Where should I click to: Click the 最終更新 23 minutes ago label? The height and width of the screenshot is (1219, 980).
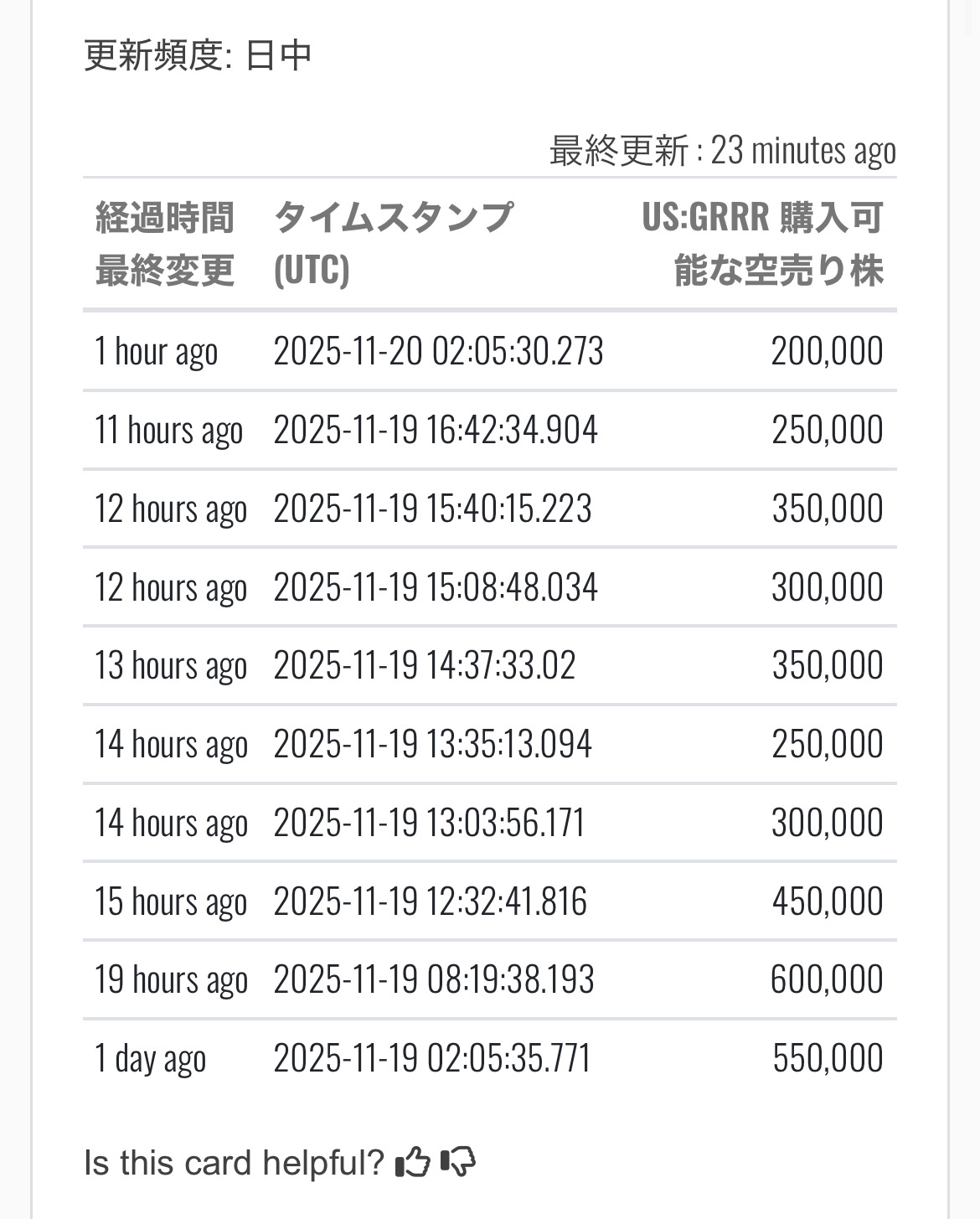pyautogui.click(x=723, y=151)
